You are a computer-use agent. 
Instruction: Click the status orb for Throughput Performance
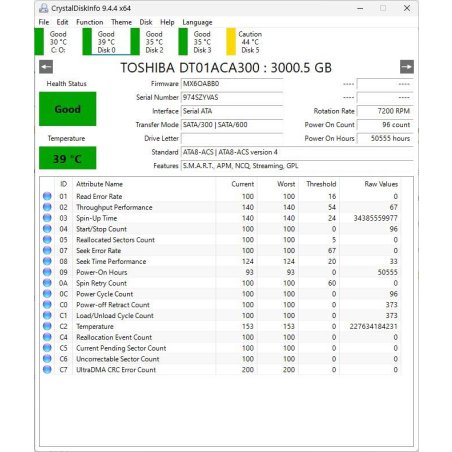[x=47, y=207]
